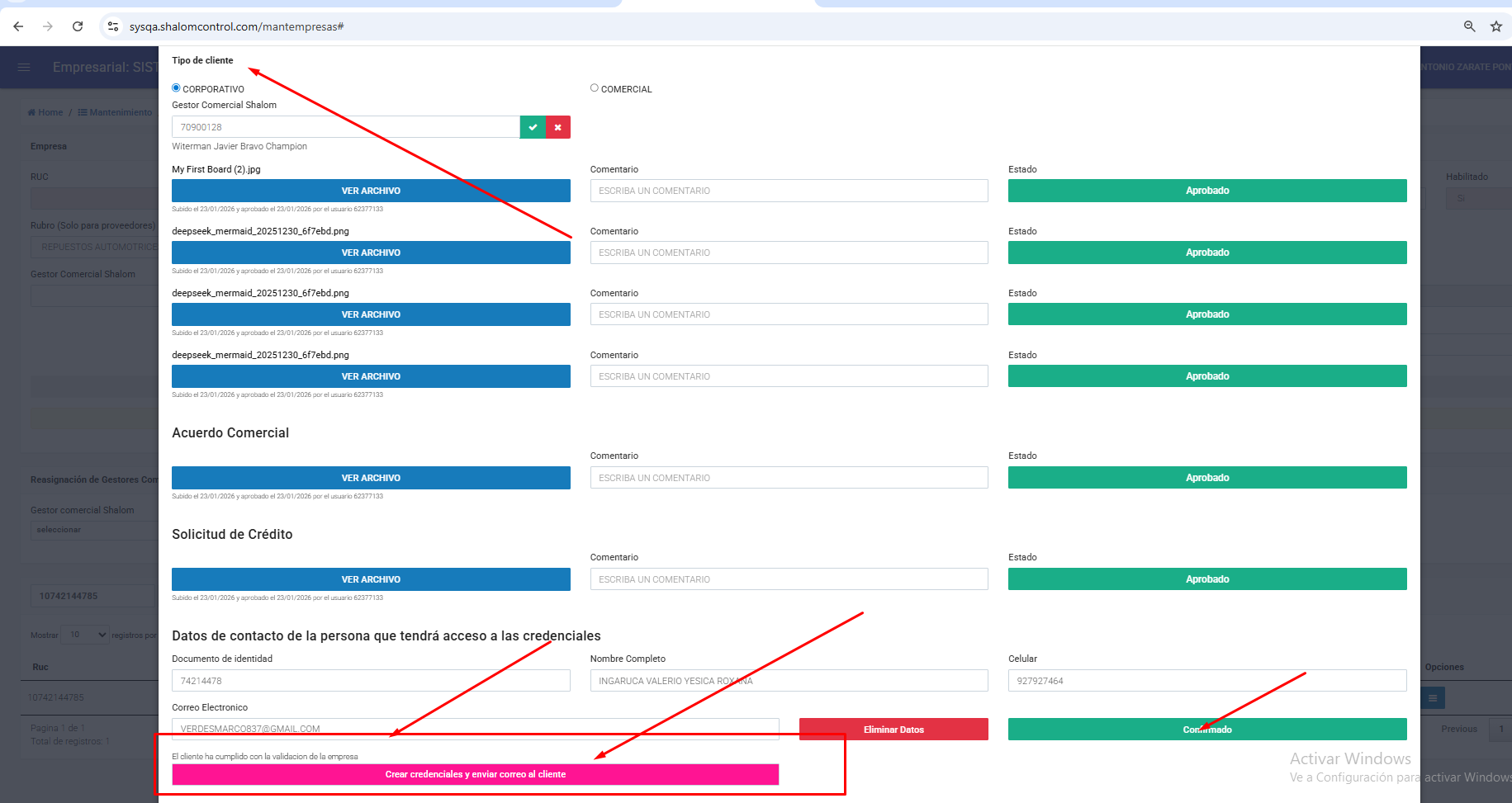This screenshot has height=803, width=1512.
Task: Open the Gestor comercial seleccionar dropdown
Action: click(x=93, y=530)
